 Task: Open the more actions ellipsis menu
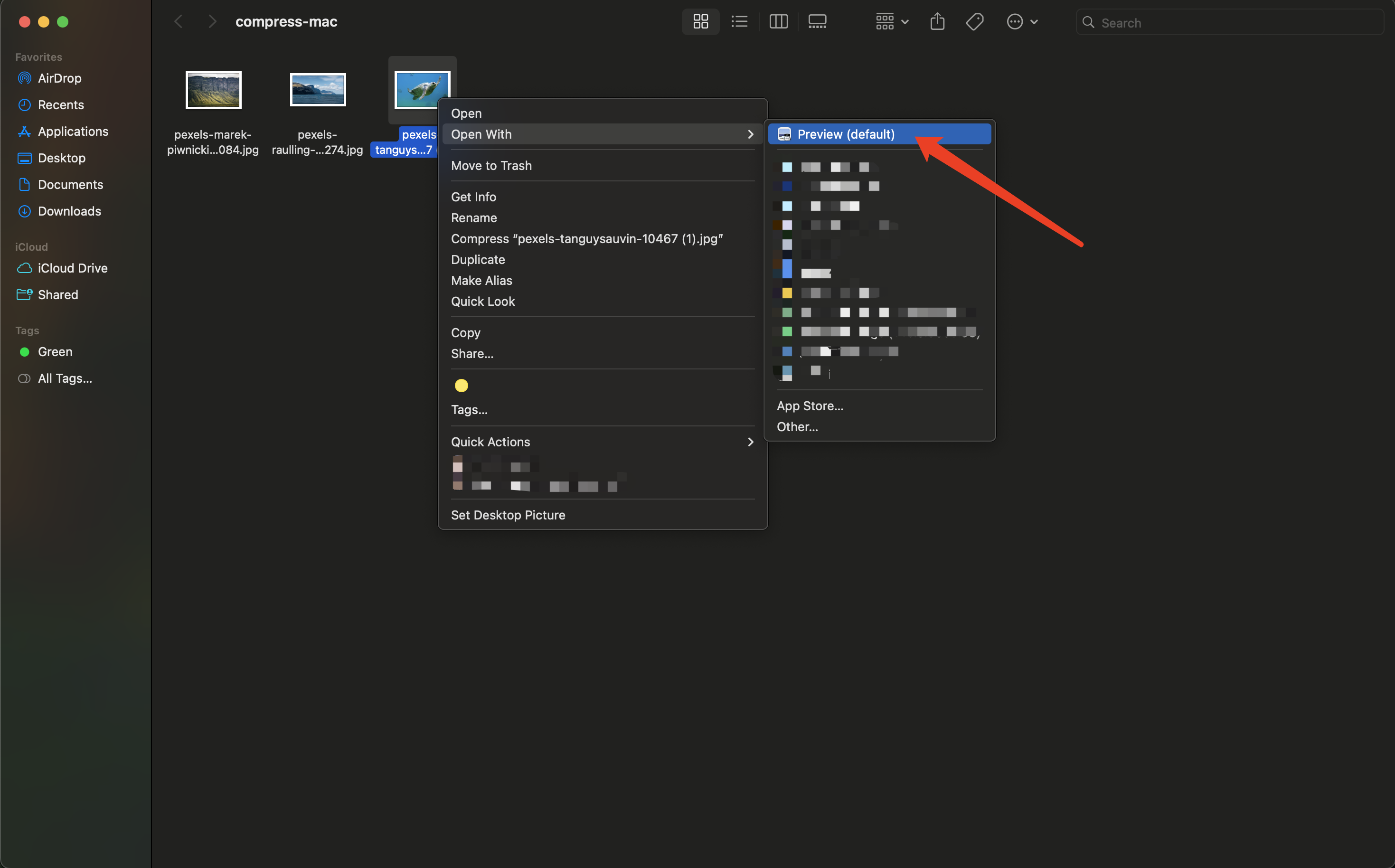click(1022, 21)
